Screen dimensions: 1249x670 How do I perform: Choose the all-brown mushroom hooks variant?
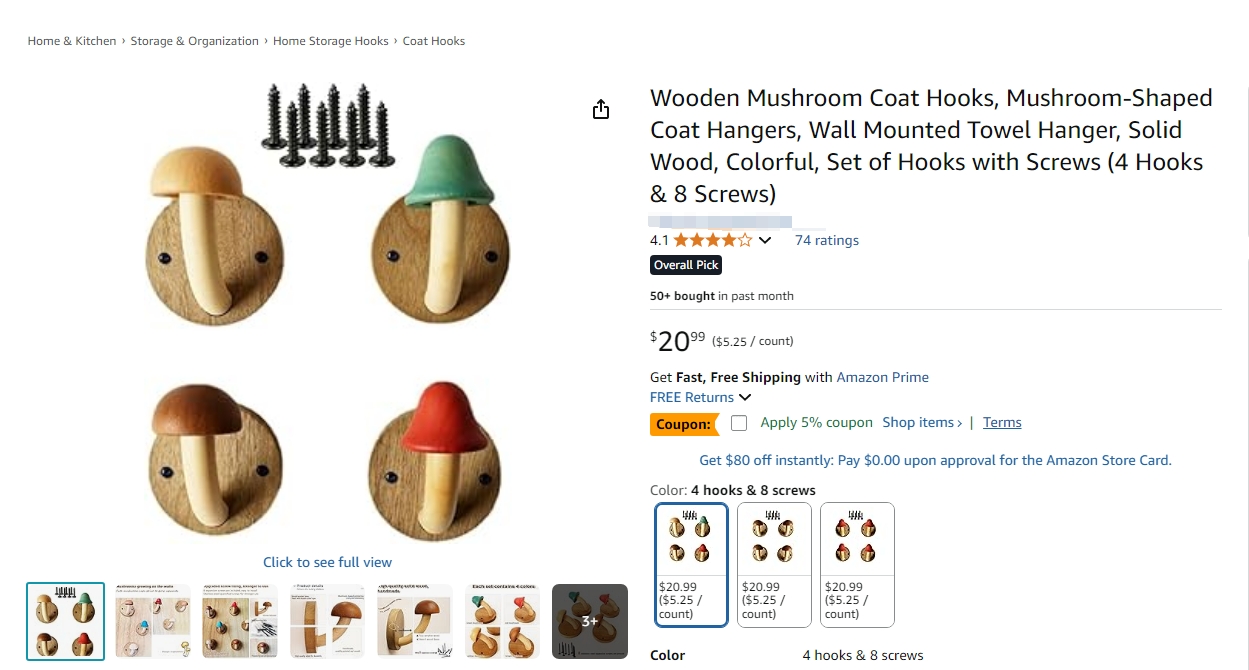(774, 565)
